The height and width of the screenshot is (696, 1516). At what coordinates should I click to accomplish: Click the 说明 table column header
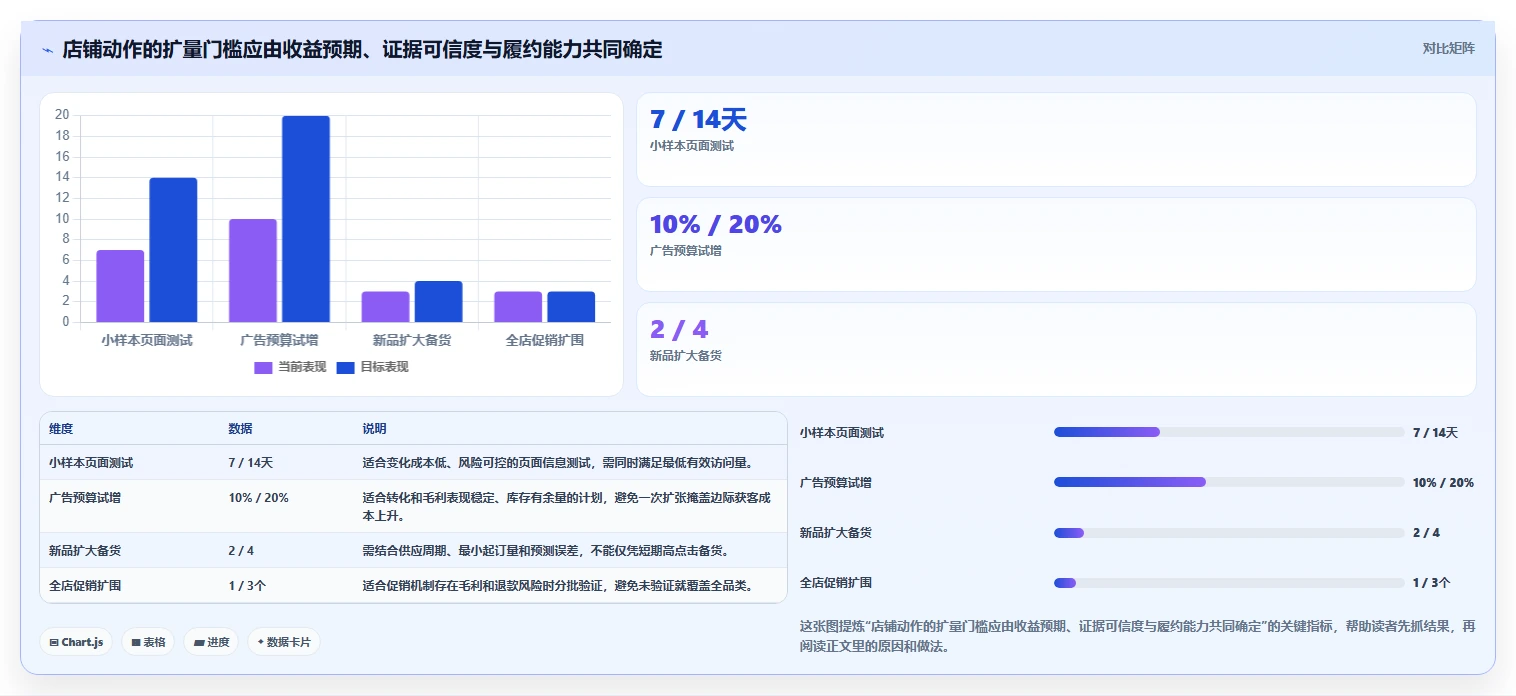374,429
